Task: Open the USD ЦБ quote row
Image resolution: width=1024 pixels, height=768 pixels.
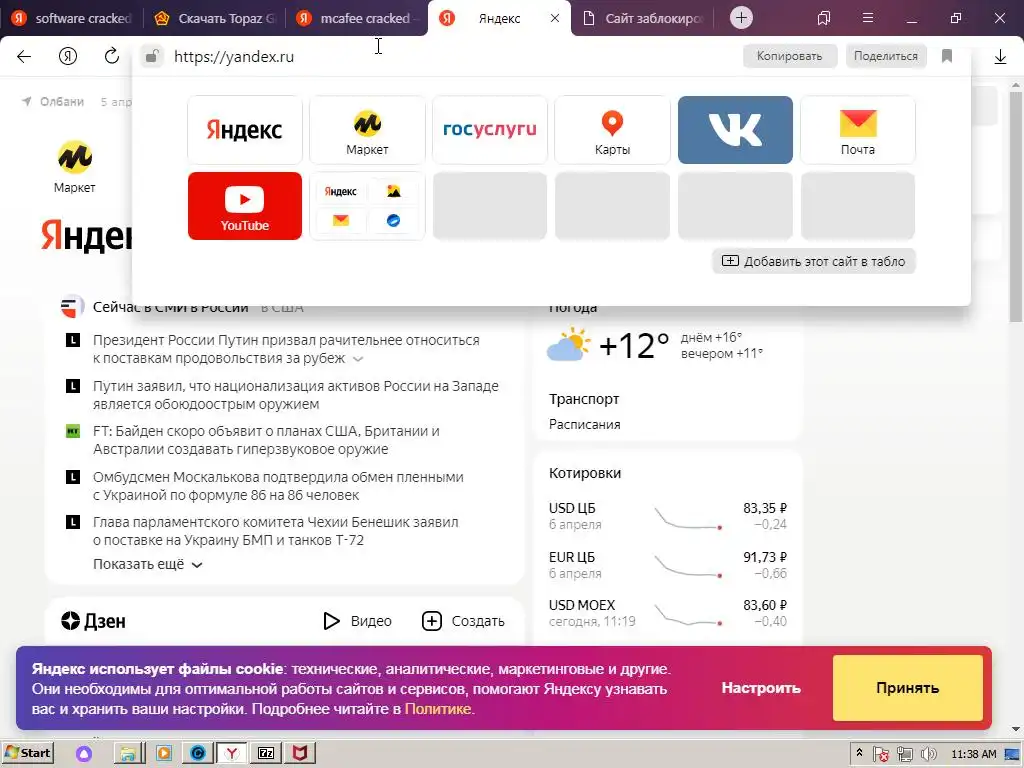Action: click(x=667, y=516)
